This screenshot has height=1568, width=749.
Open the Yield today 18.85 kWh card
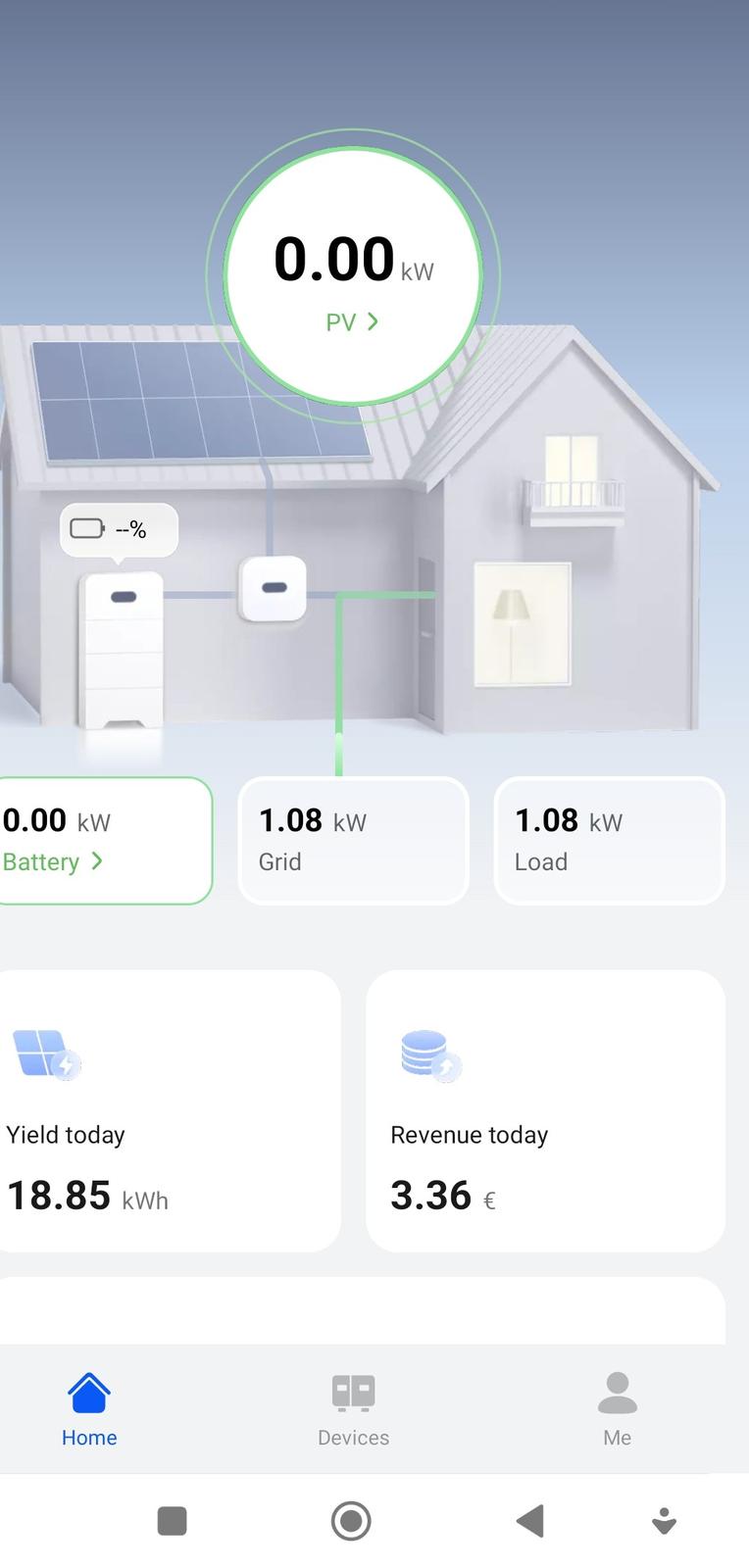point(169,1110)
